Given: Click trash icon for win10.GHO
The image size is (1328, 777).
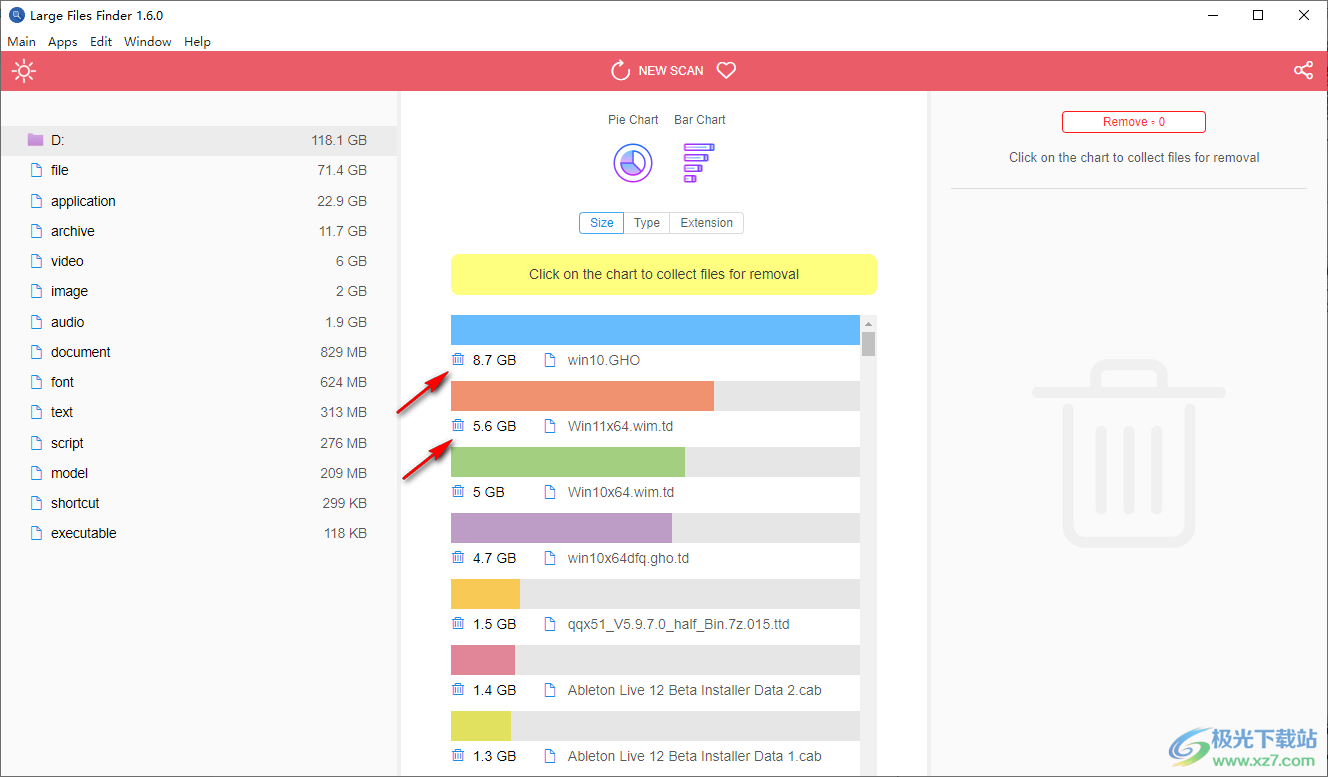Looking at the screenshot, I should 458,359.
